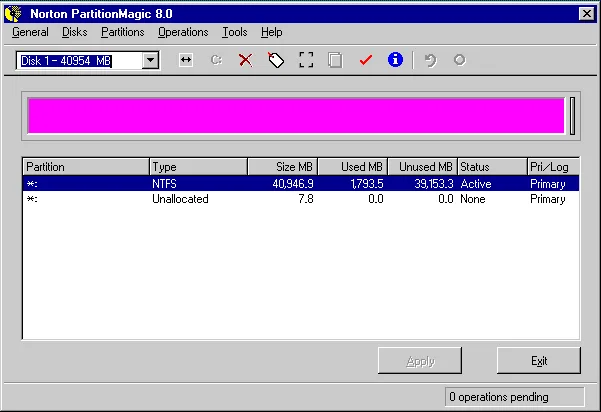601x412 pixels.
Task: Open the Tools menu
Action: coord(235,32)
